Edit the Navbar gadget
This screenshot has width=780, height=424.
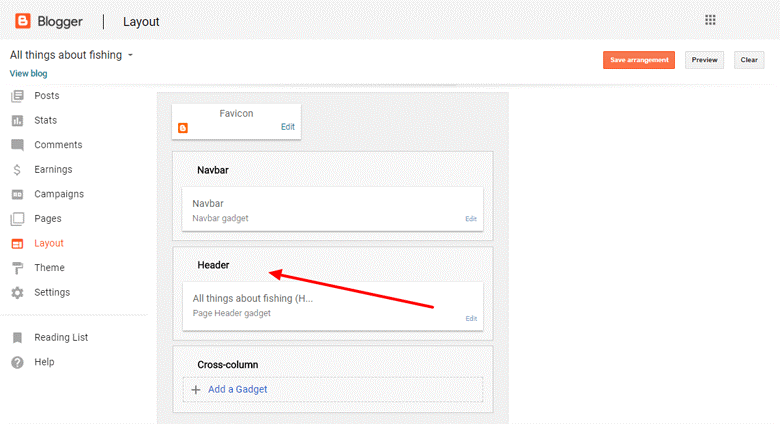coord(471,219)
